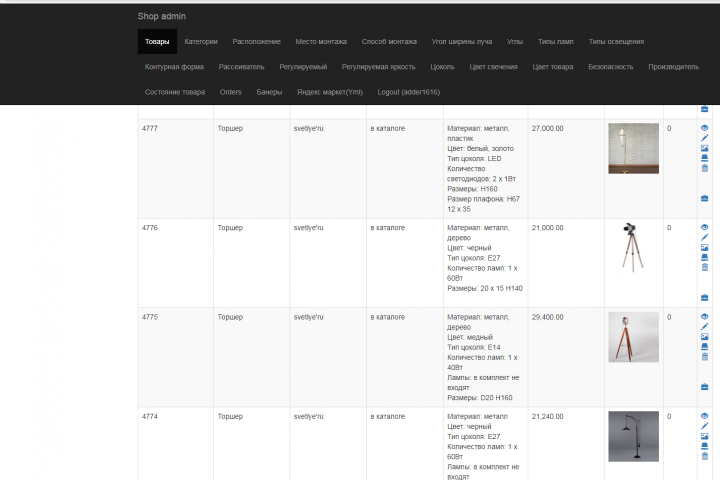Click the briefcase icon in row 4776

[x=704, y=298]
